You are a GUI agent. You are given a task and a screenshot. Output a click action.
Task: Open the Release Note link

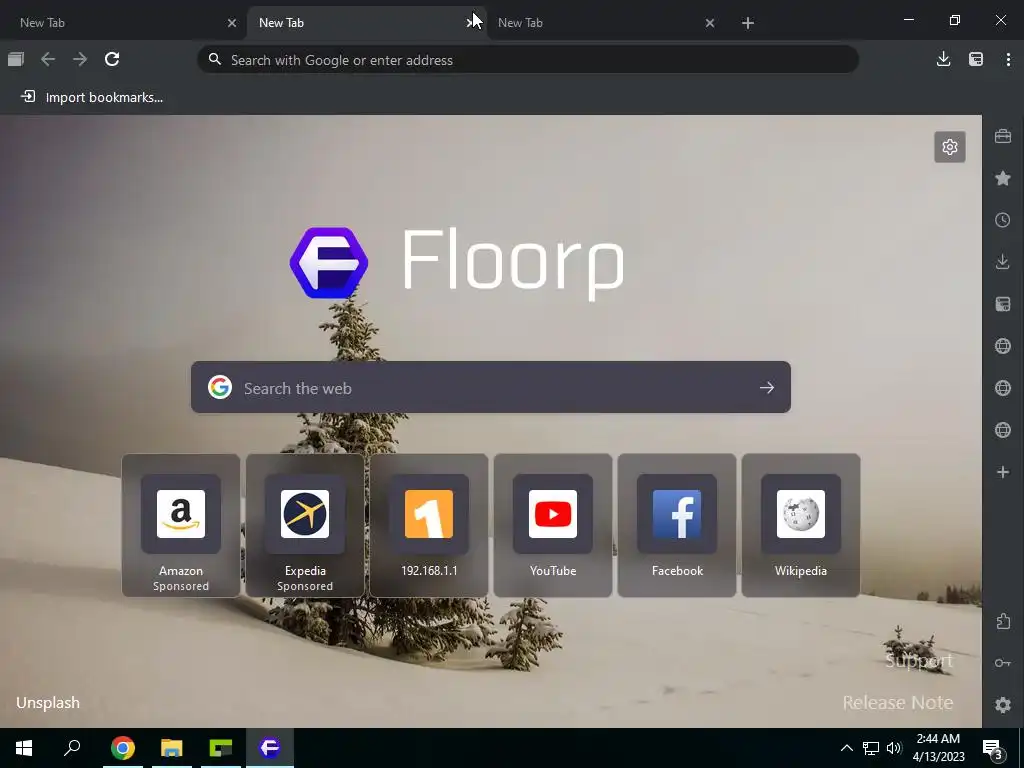(898, 703)
